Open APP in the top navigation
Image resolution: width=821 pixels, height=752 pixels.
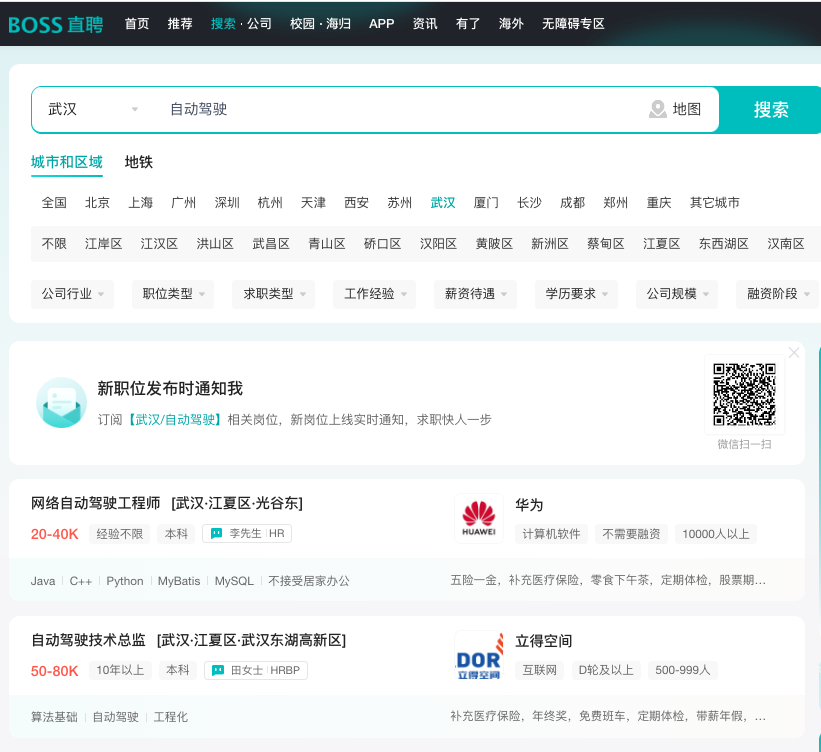click(x=381, y=24)
